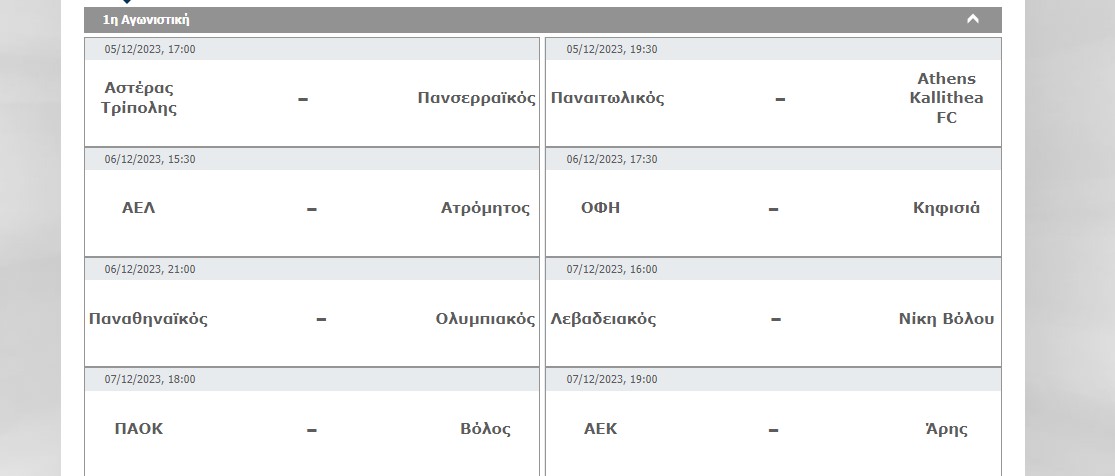The height and width of the screenshot is (476, 1115).
Task: Select Παναθηναϊκός in the 21:00 match
Action: click(x=148, y=319)
